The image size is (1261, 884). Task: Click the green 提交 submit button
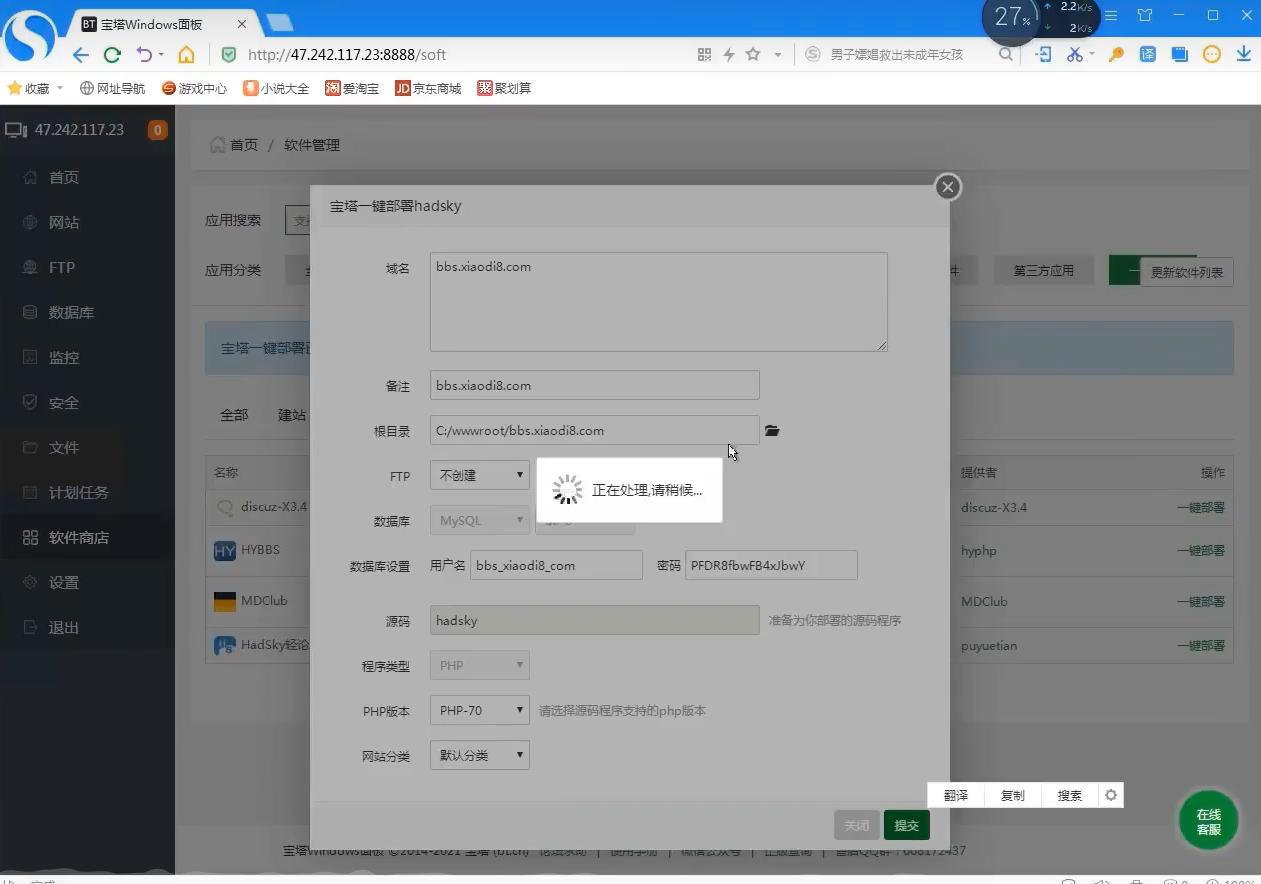coord(906,825)
